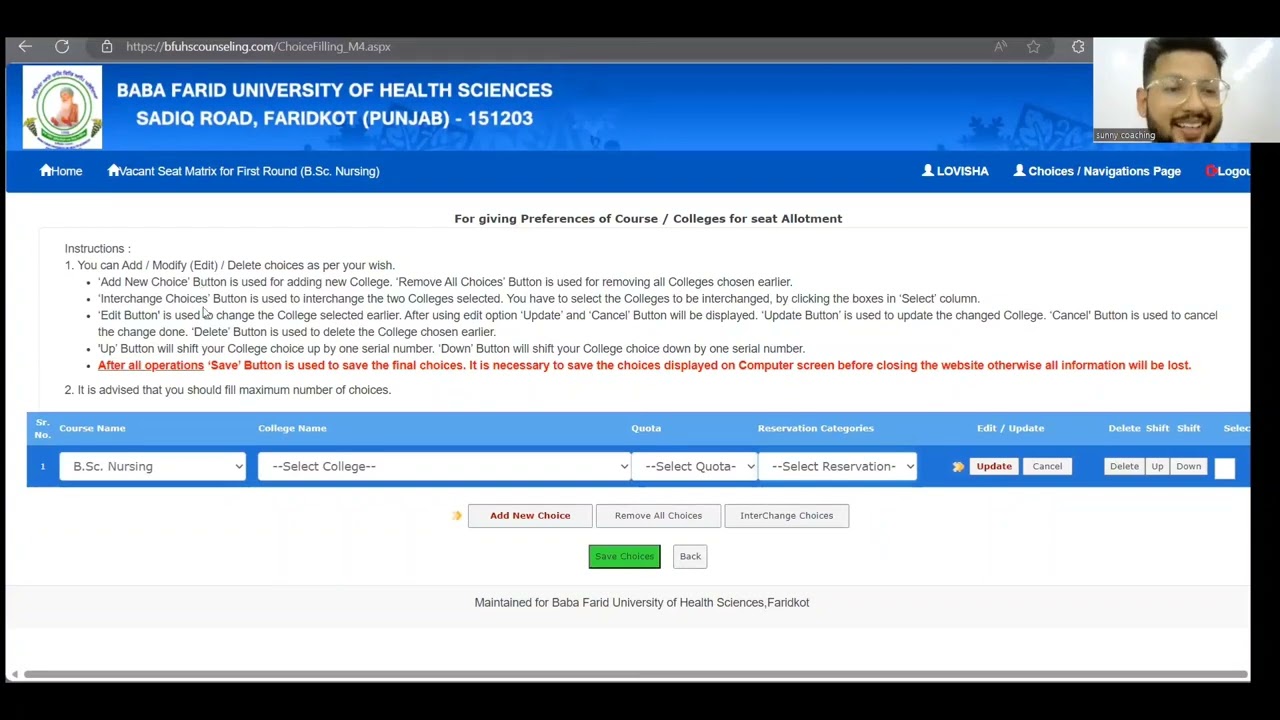The width and height of the screenshot is (1280, 720).
Task: Open browser extensions icon
Action: pos(1078,46)
